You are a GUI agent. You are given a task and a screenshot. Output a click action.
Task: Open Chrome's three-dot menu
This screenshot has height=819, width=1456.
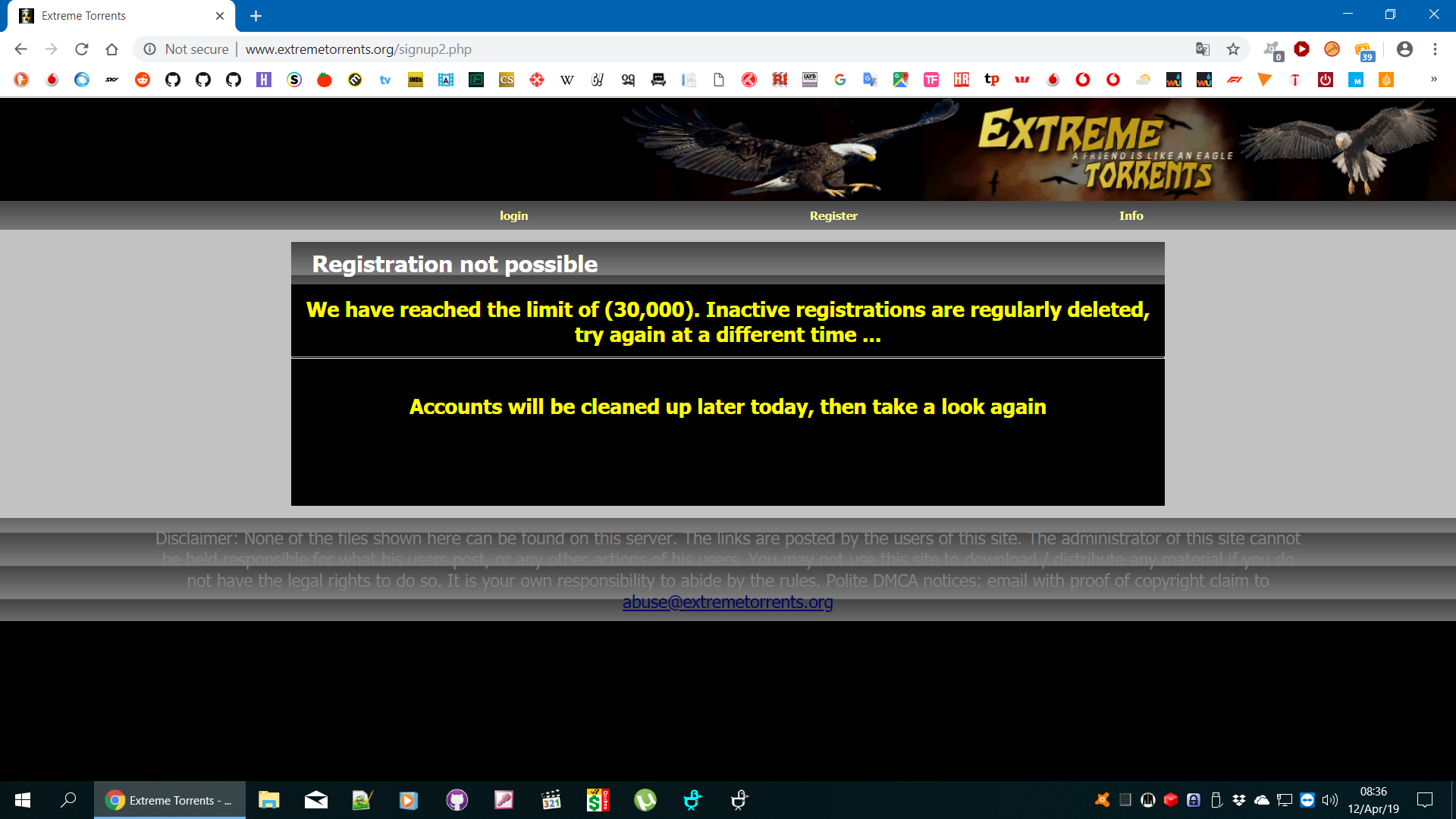(x=1435, y=49)
